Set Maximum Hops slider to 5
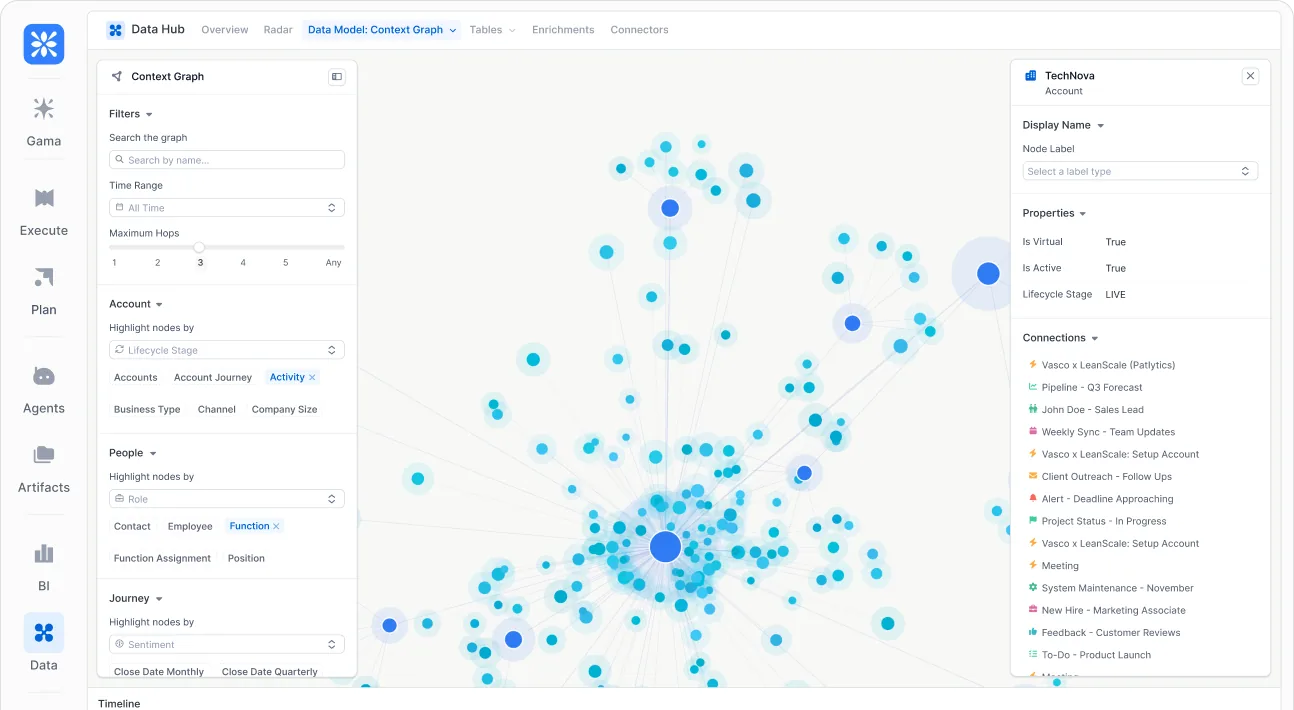This screenshot has height=710, width=1294. 285,247
